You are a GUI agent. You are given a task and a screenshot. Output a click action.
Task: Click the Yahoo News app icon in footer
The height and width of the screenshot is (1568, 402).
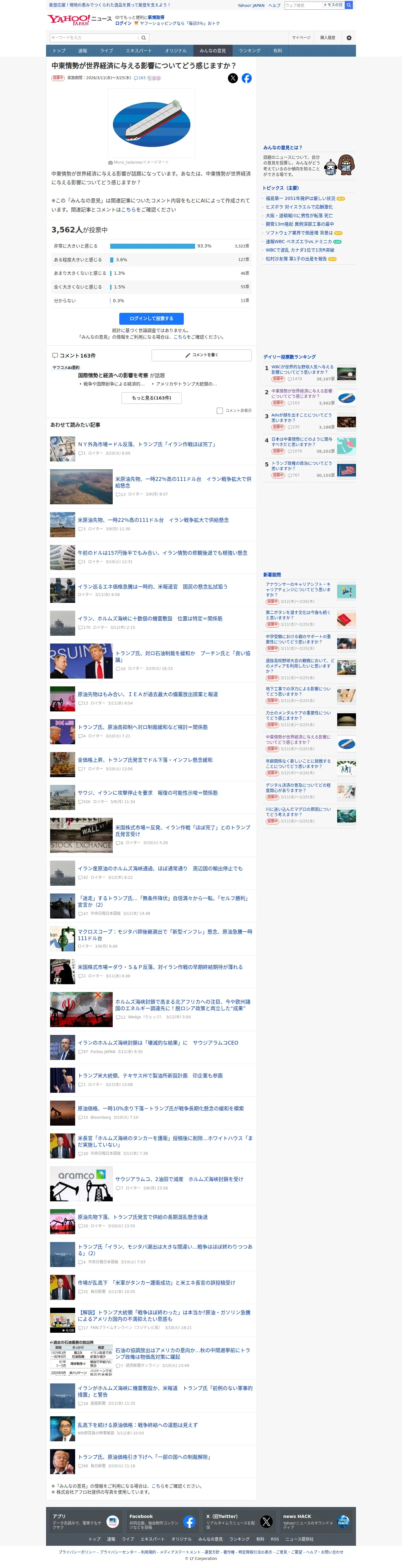point(113,1522)
